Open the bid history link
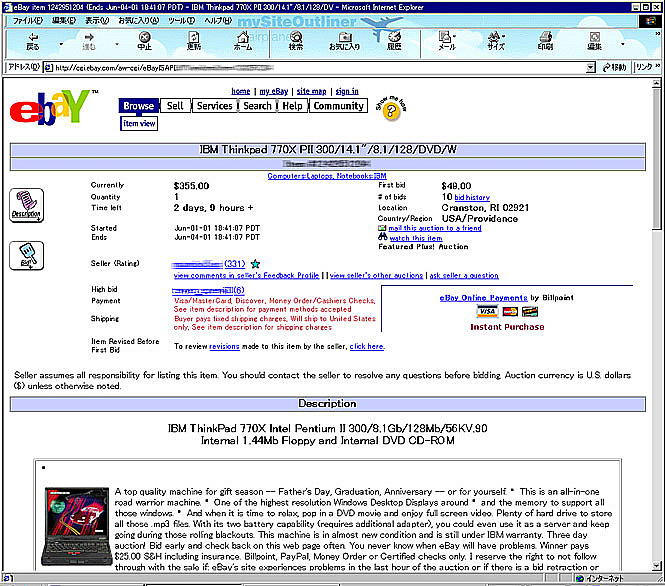The image size is (665, 586). [x=472, y=197]
